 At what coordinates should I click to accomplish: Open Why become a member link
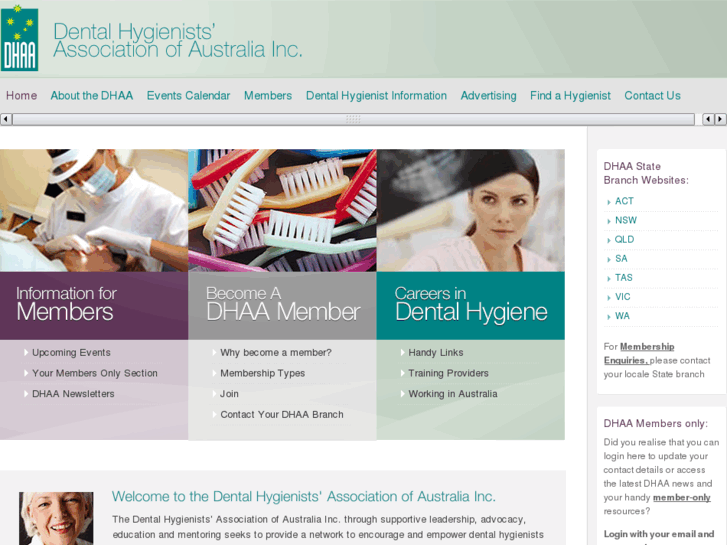click(276, 353)
